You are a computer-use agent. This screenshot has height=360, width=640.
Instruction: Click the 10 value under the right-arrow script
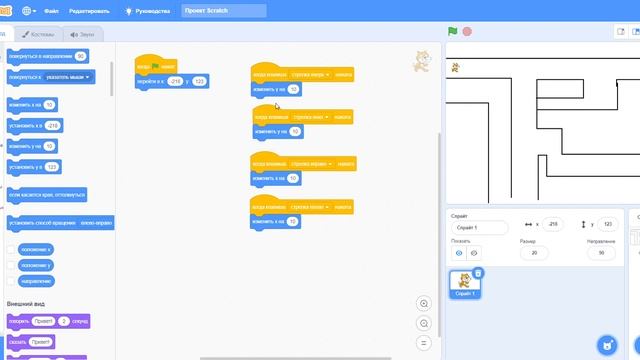[x=293, y=178]
